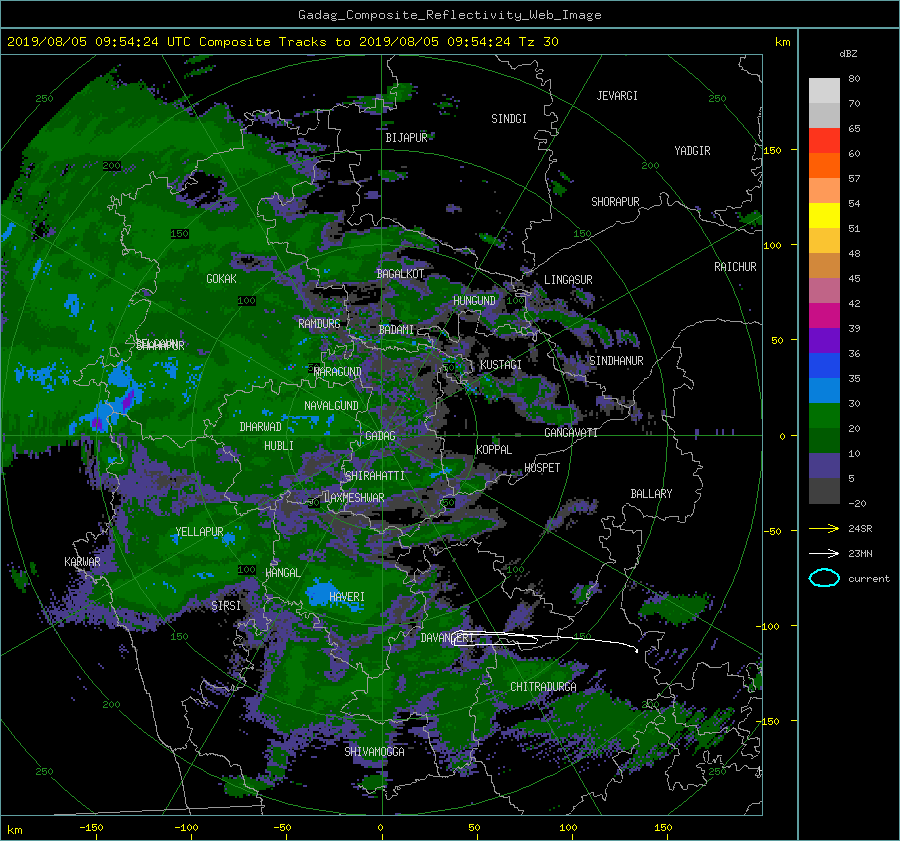Select the HANGAL city label
The height and width of the screenshot is (841, 900).
(282, 573)
